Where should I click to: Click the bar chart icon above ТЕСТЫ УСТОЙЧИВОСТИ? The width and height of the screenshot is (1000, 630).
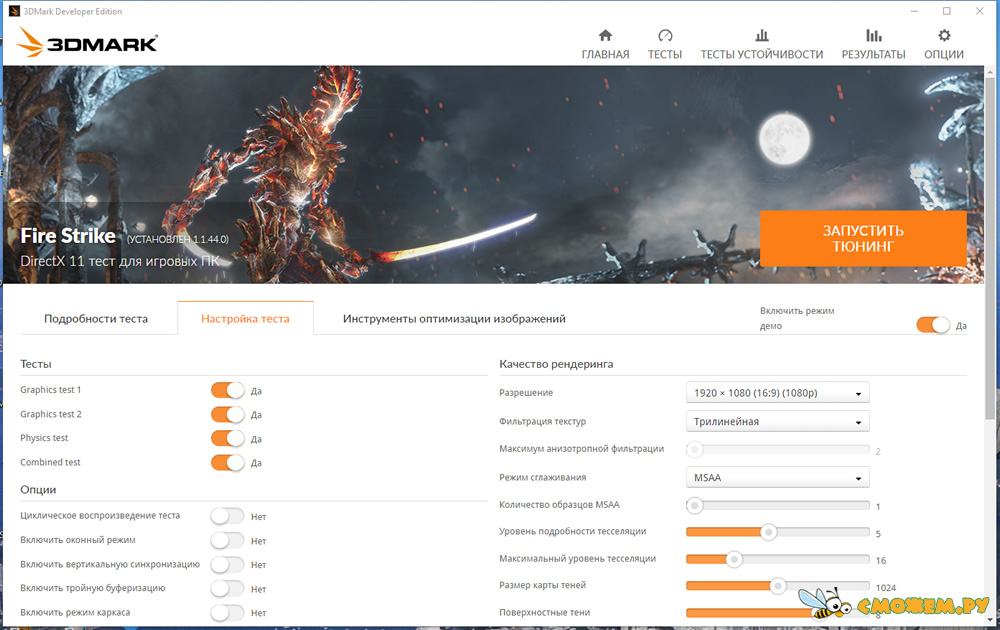(761, 35)
